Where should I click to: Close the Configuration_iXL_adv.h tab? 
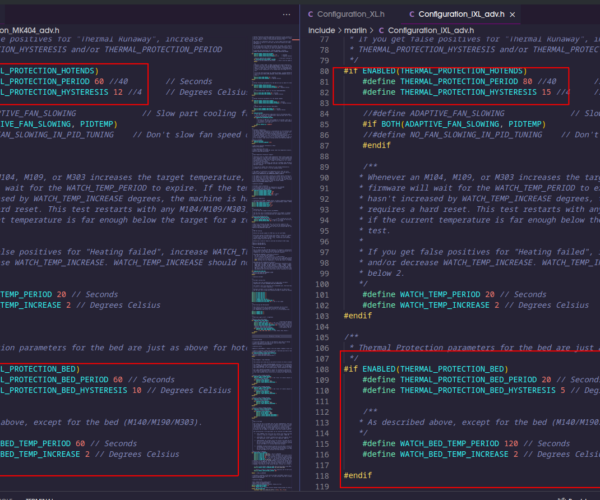pyautogui.click(x=512, y=15)
